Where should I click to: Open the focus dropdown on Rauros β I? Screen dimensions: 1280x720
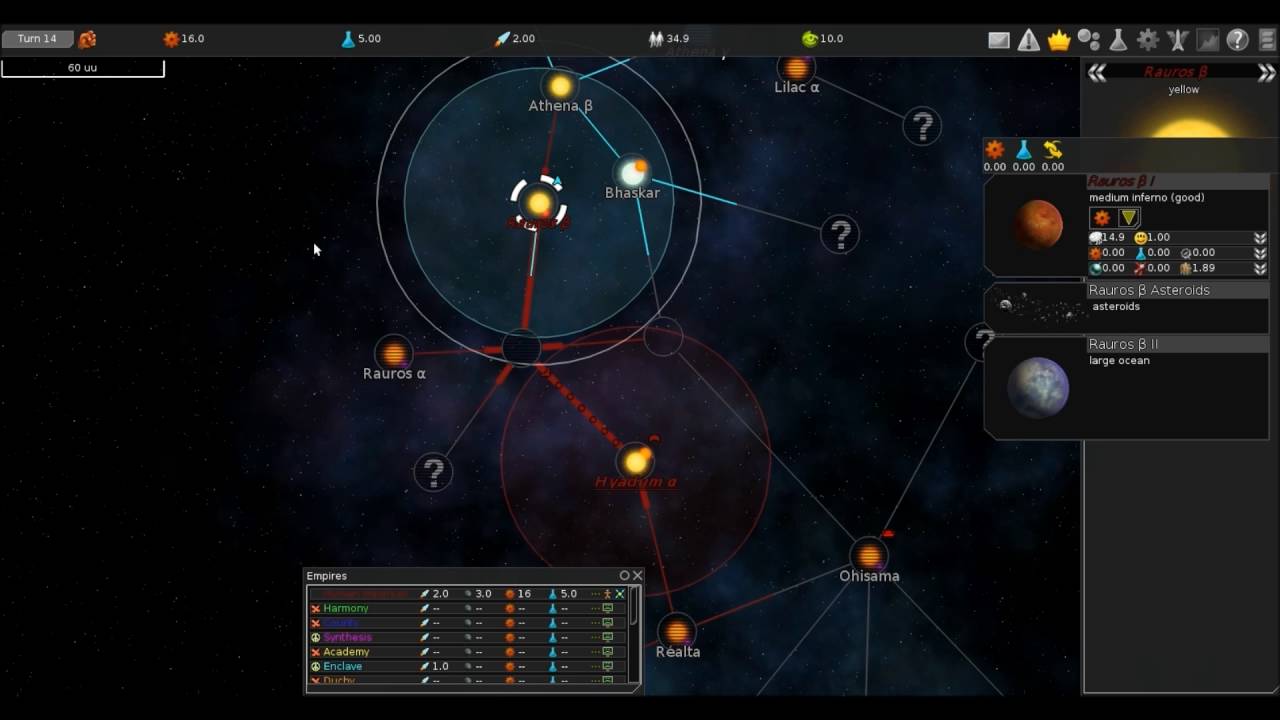point(1128,218)
